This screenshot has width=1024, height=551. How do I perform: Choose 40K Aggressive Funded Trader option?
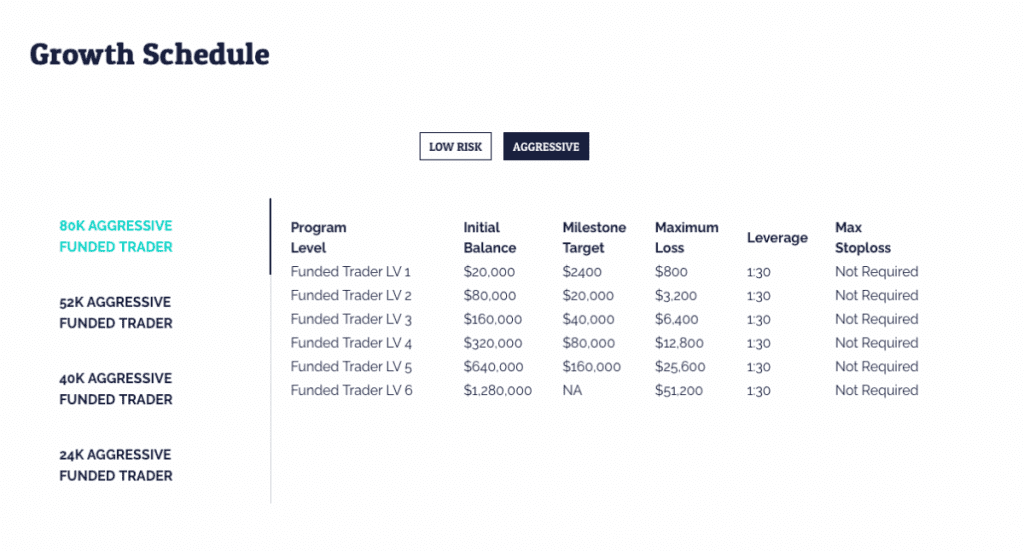click(x=116, y=389)
